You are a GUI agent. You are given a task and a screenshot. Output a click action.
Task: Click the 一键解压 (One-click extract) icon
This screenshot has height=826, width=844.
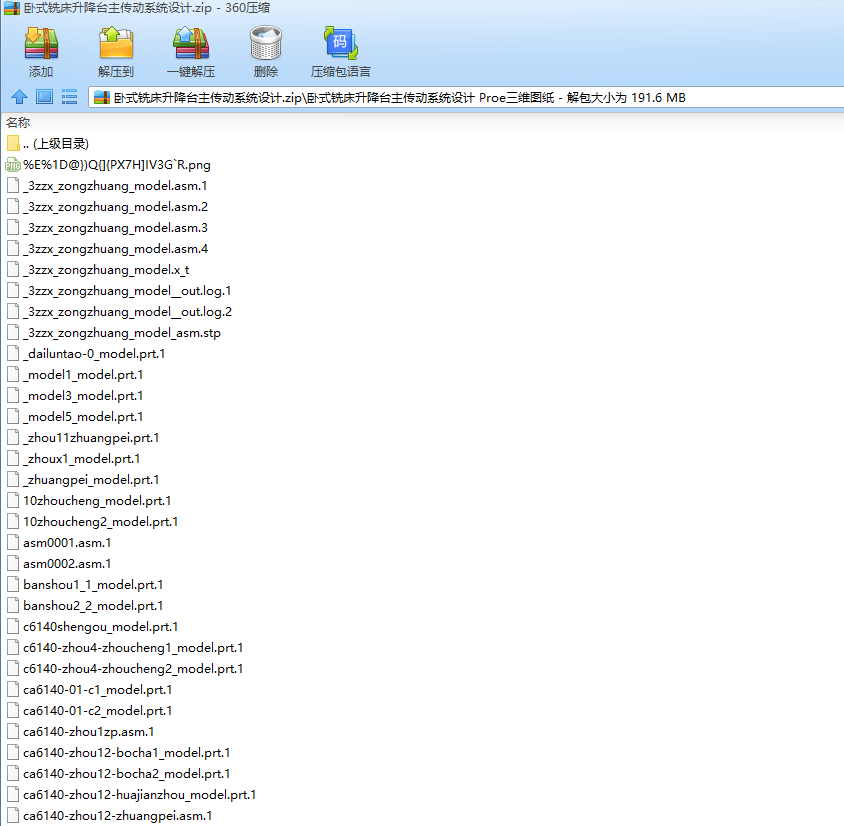click(x=191, y=43)
